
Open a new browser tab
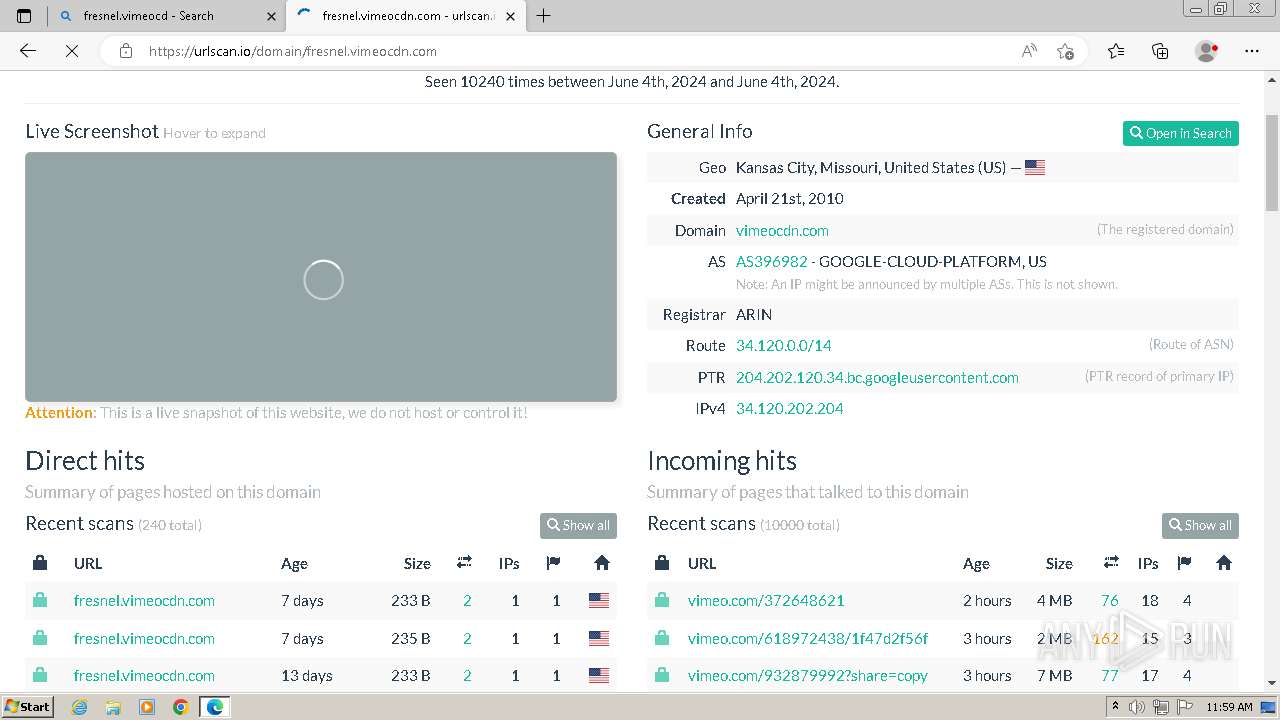(544, 16)
